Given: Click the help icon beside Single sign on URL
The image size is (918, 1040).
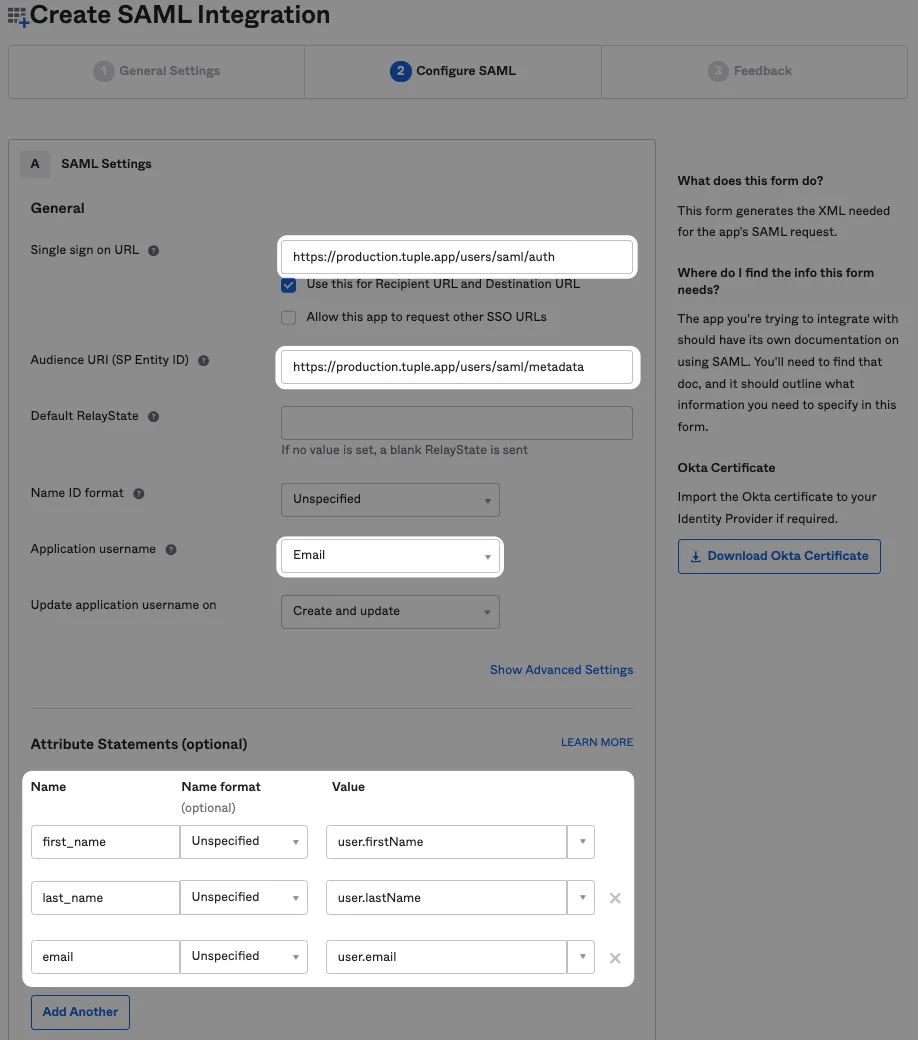Looking at the screenshot, I should [x=152, y=250].
